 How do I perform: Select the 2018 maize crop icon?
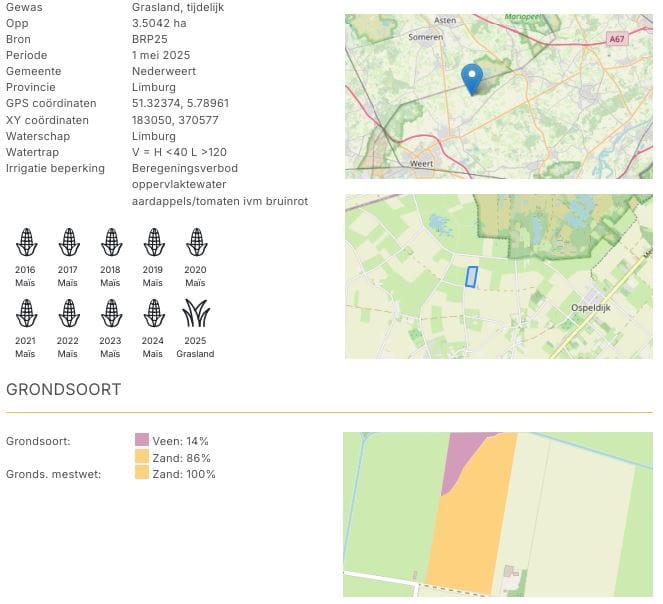coord(110,242)
